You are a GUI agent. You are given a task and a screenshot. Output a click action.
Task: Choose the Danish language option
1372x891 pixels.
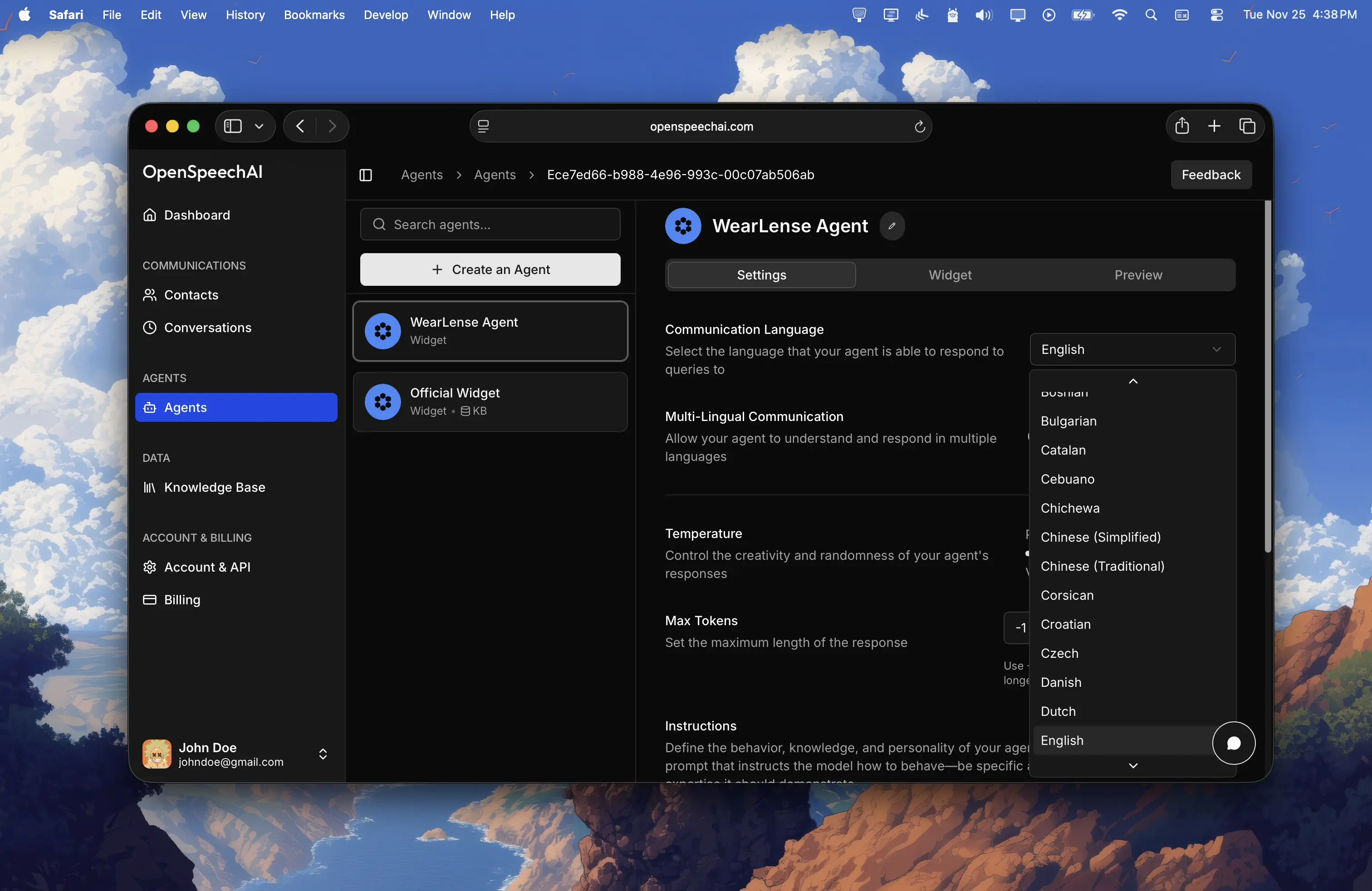tap(1132, 682)
